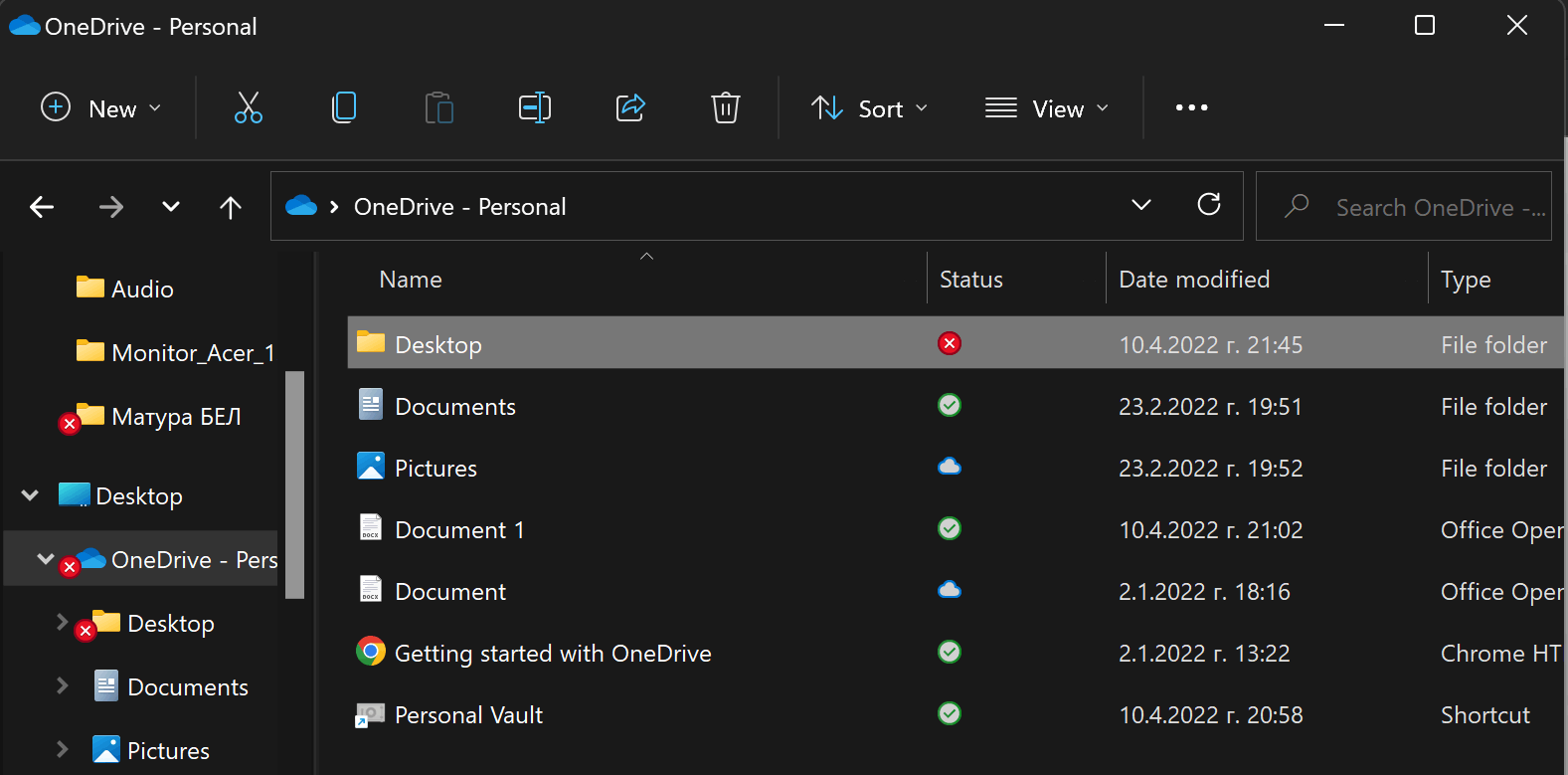The image size is (1568, 775).
Task: Click the Paste clipboard icon
Action: (438, 107)
